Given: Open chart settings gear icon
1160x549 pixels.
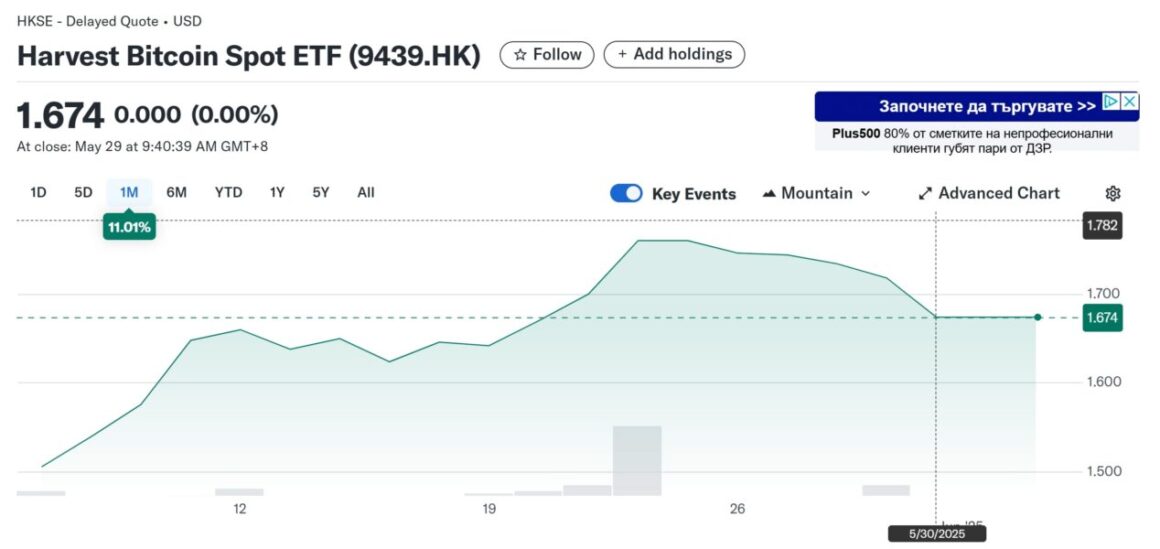Looking at the screenshot, I should [1113, 194].
